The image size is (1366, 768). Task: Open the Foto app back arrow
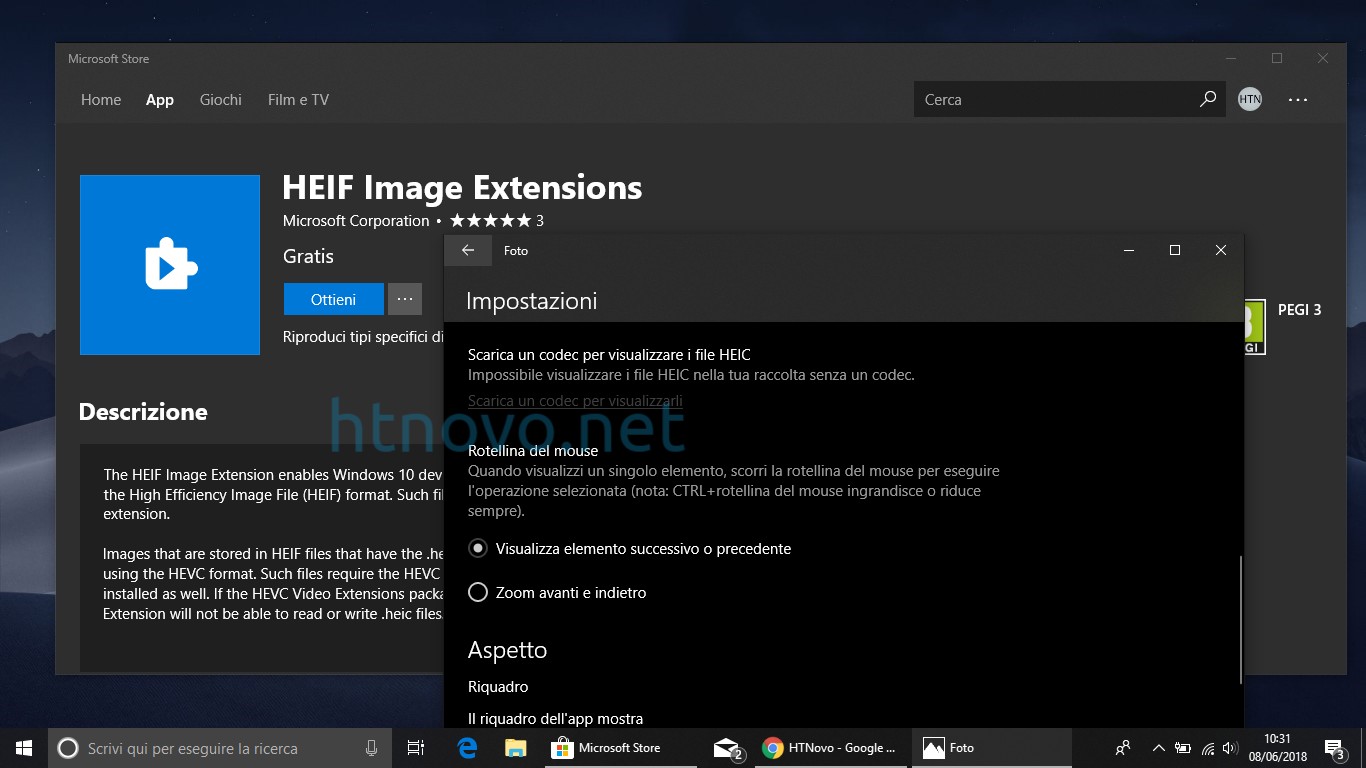[468, 250]
